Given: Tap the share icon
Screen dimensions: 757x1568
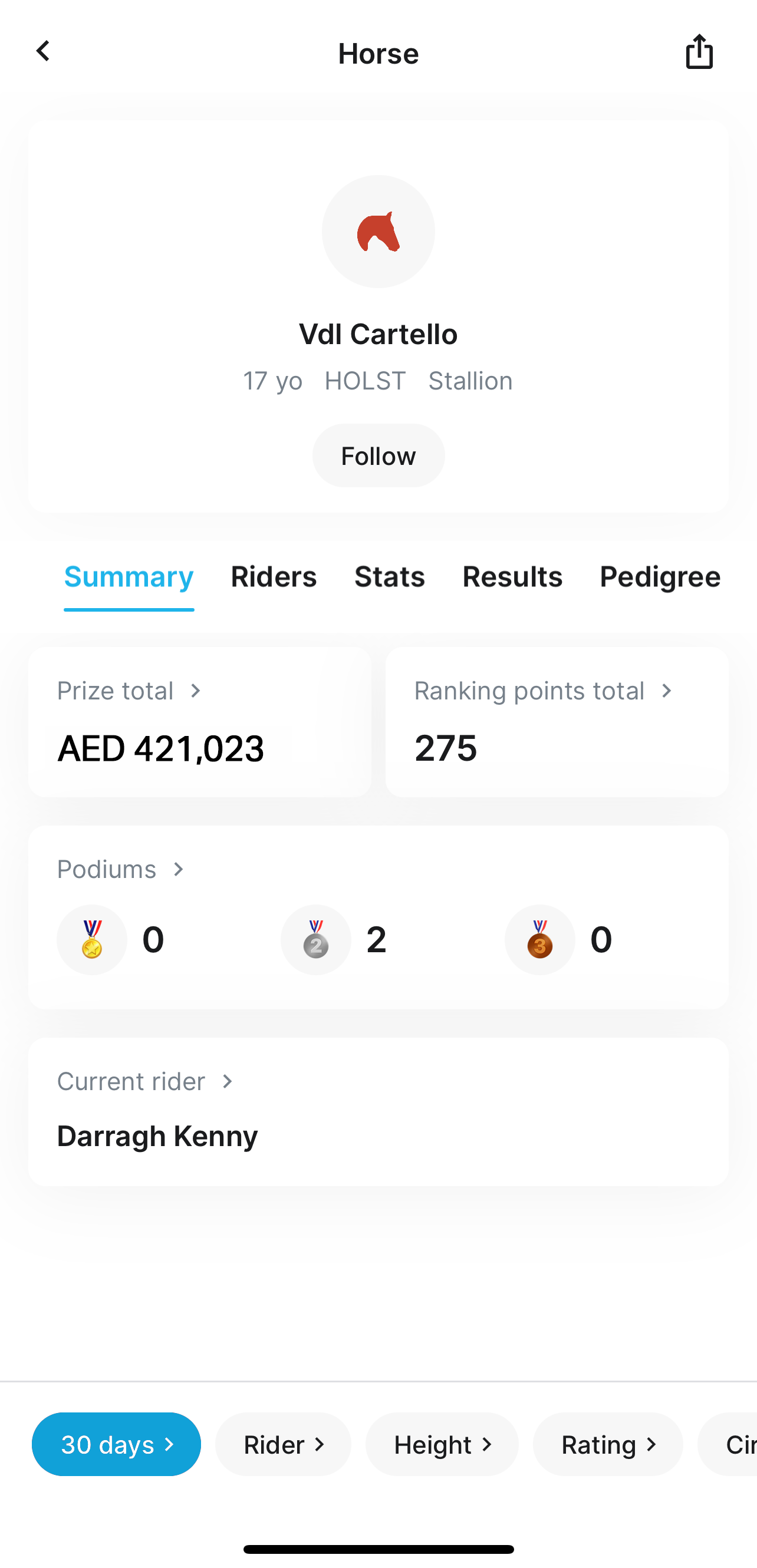Looking at the screenshot, I should tap(699, 52).
